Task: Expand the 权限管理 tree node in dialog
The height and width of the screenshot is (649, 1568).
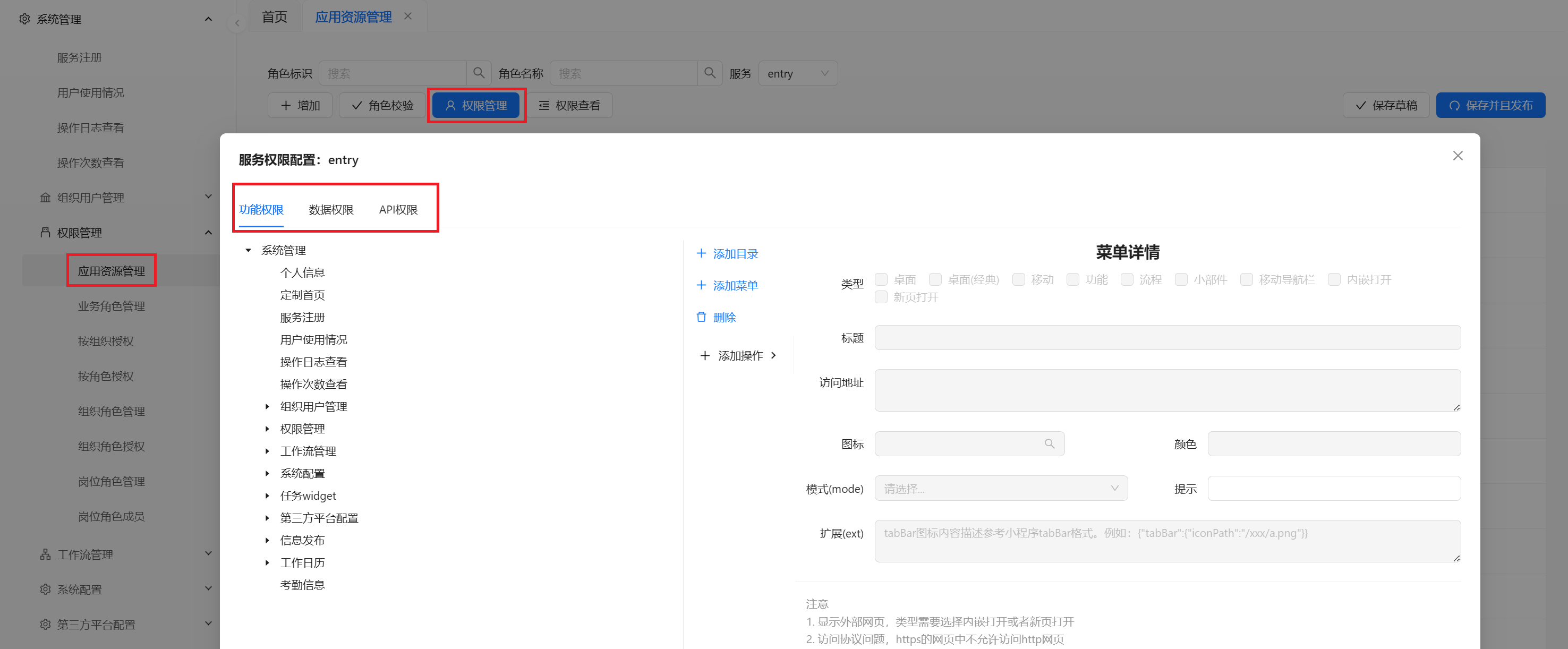Action: [267, 429]
